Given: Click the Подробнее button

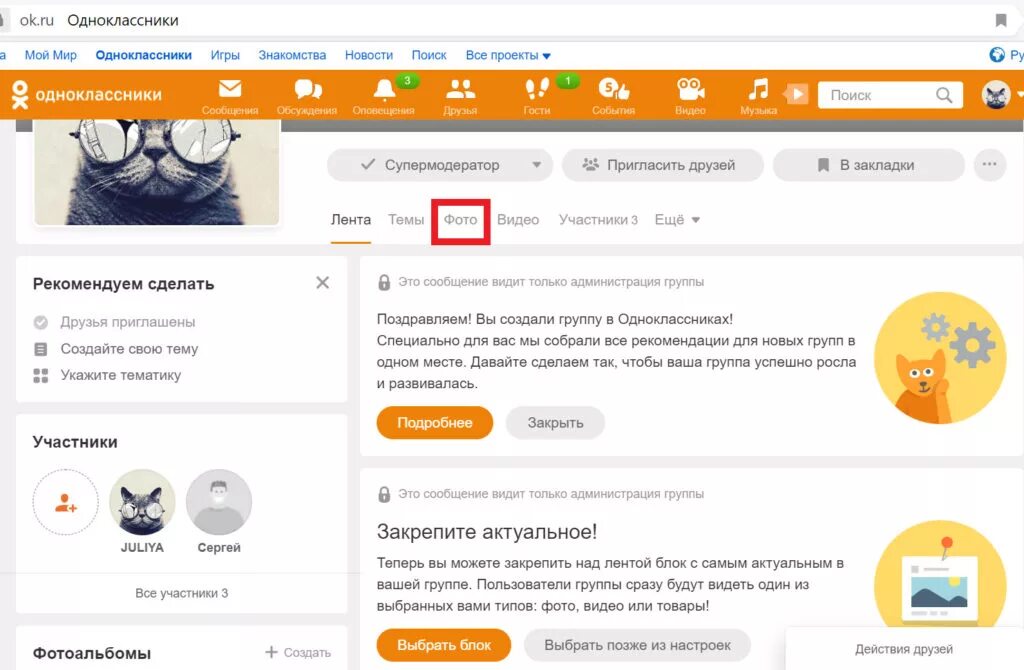Looking at the screenshot, I should [434, 422].
